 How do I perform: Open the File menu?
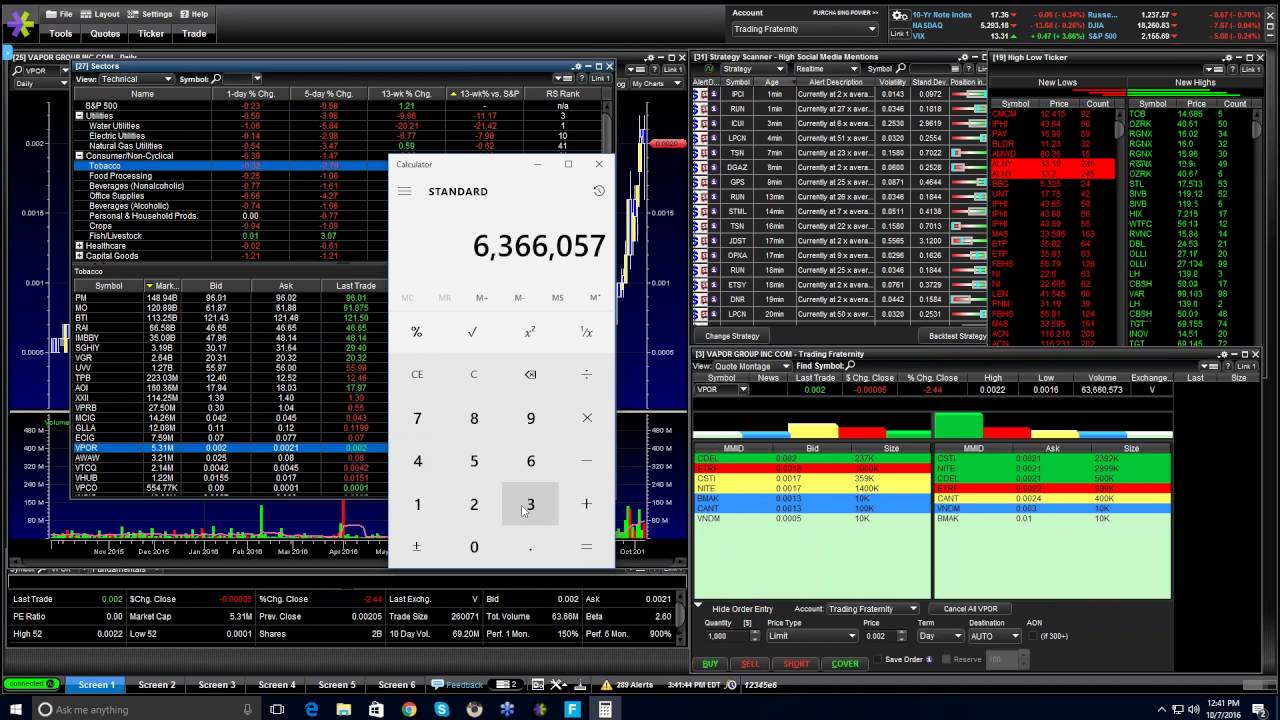click(59, 14)
